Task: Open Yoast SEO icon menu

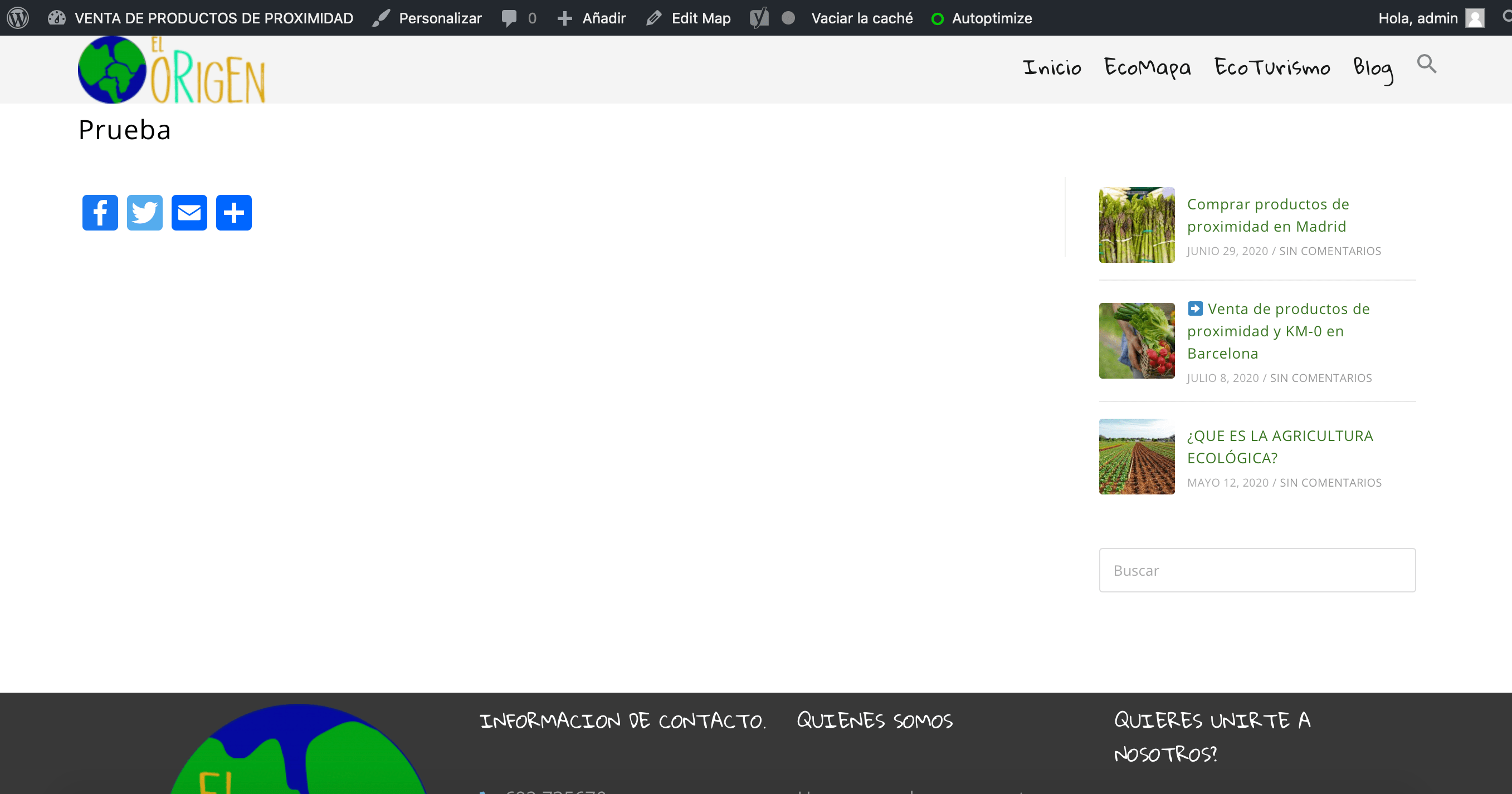Action: (x=759, y=18)
